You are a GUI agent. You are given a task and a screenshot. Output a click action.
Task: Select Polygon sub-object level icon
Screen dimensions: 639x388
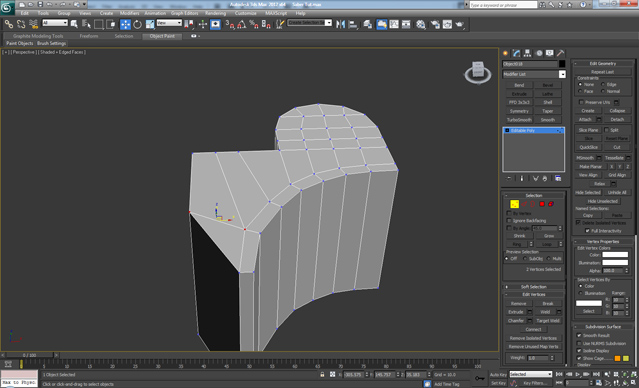(x=542, y=204)
